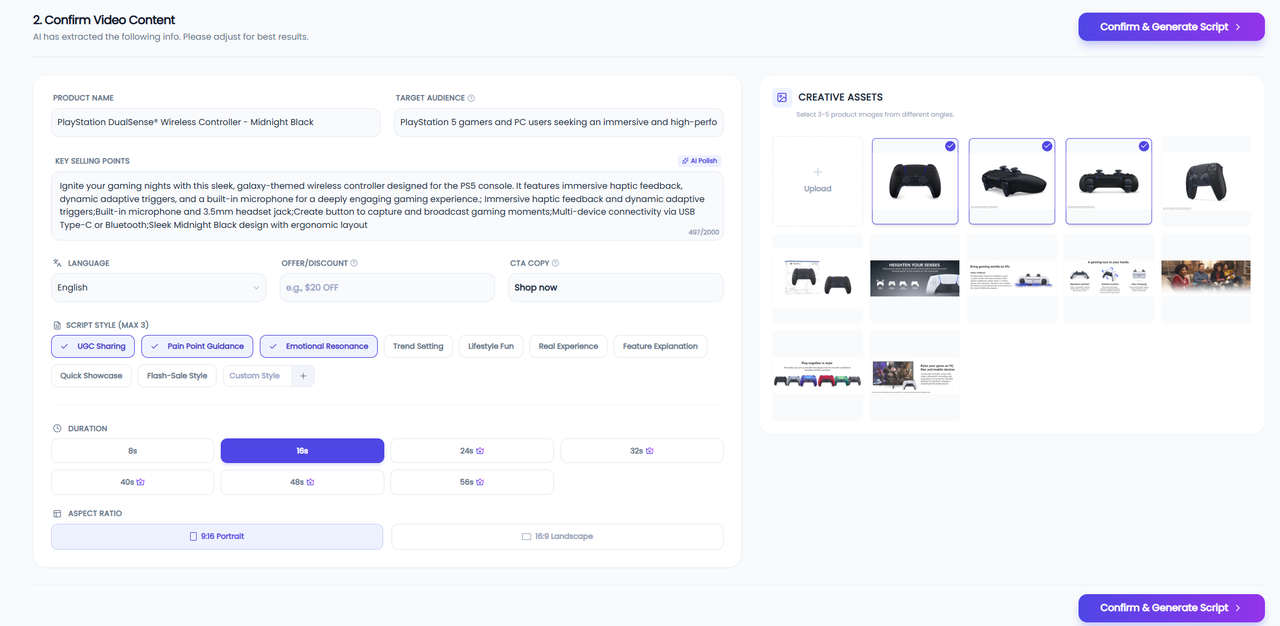Click the Offer/Discount input field
The image size is (1280, 626).
click(387, 288)
